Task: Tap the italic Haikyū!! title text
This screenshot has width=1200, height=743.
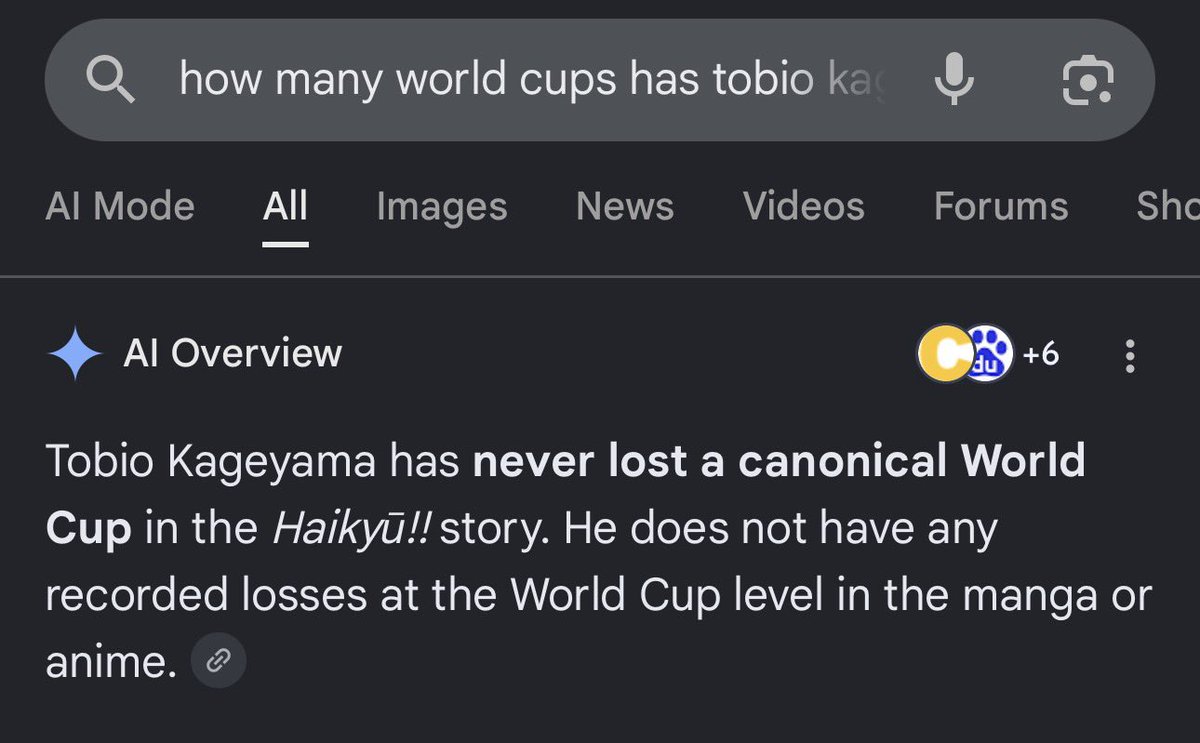Action: [x=351, y=529]
